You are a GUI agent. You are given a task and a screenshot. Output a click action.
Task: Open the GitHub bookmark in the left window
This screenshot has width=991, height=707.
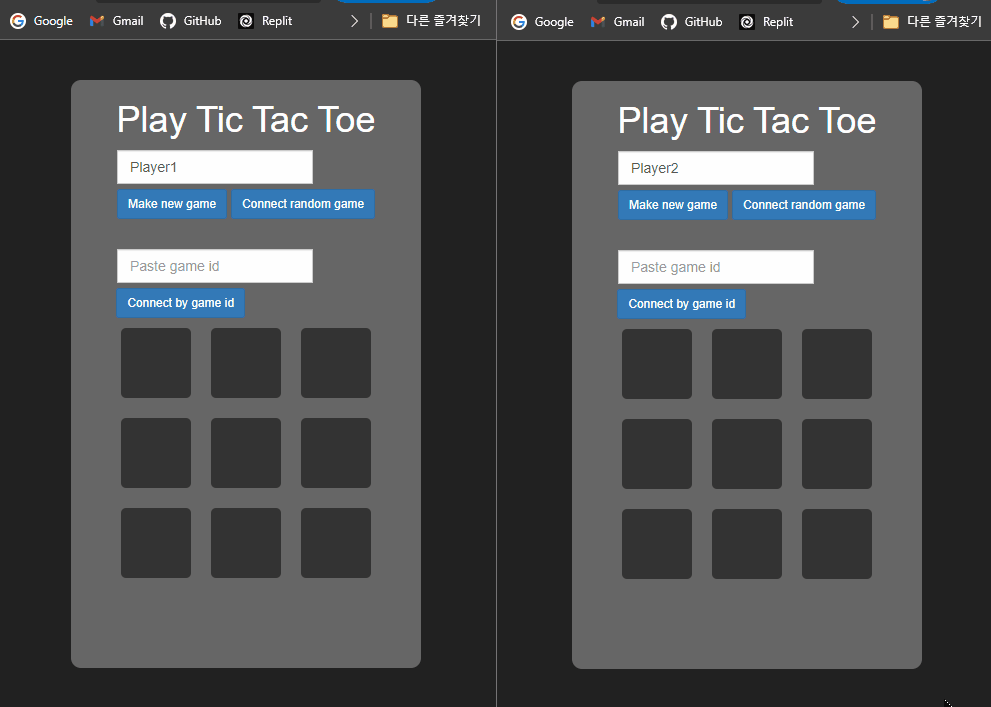pyautogui.click(x=191, y=21)
